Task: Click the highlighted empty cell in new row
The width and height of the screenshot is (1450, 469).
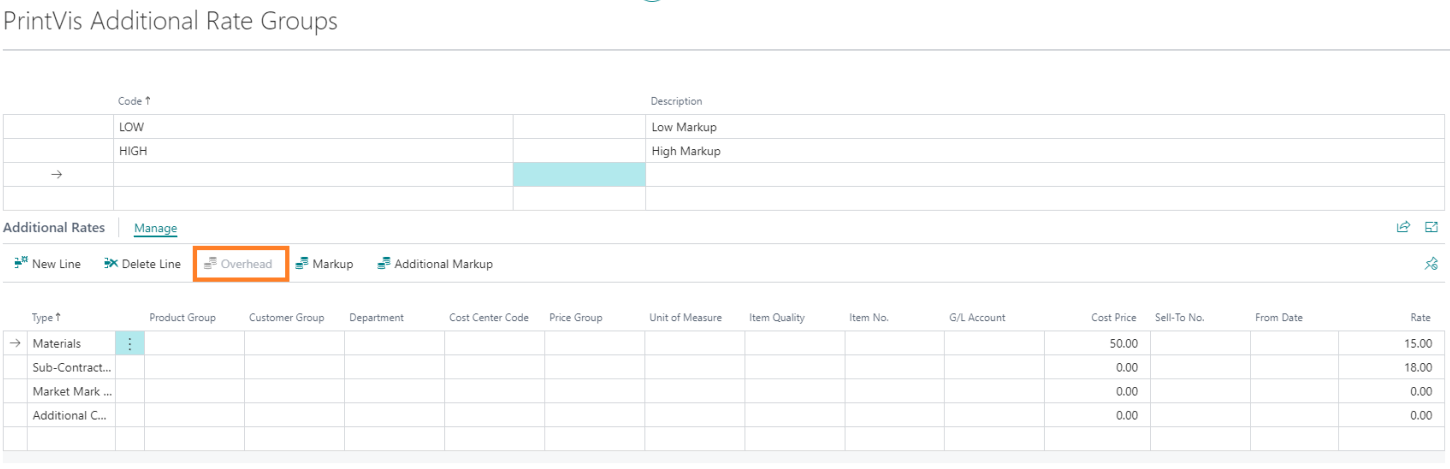Action: click(579, 175)
